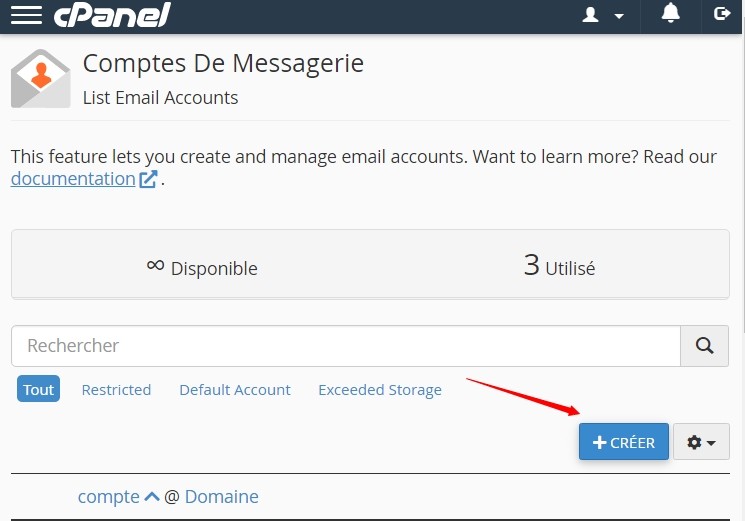Screen dimensions: 745x521
Task: Focus the Rechercher search field
Action: [346, 346]
